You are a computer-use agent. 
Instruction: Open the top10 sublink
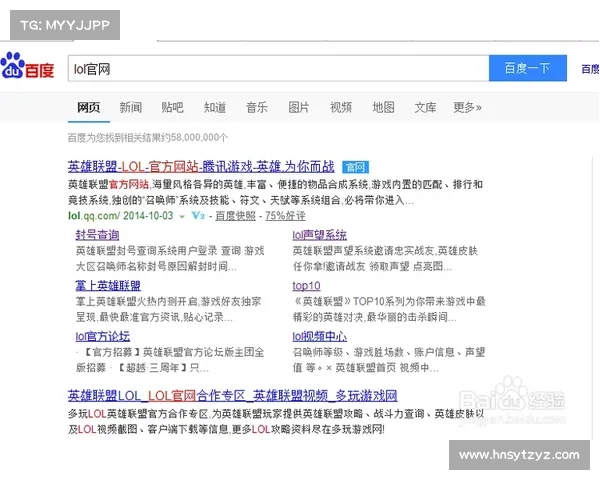[306, 286]
